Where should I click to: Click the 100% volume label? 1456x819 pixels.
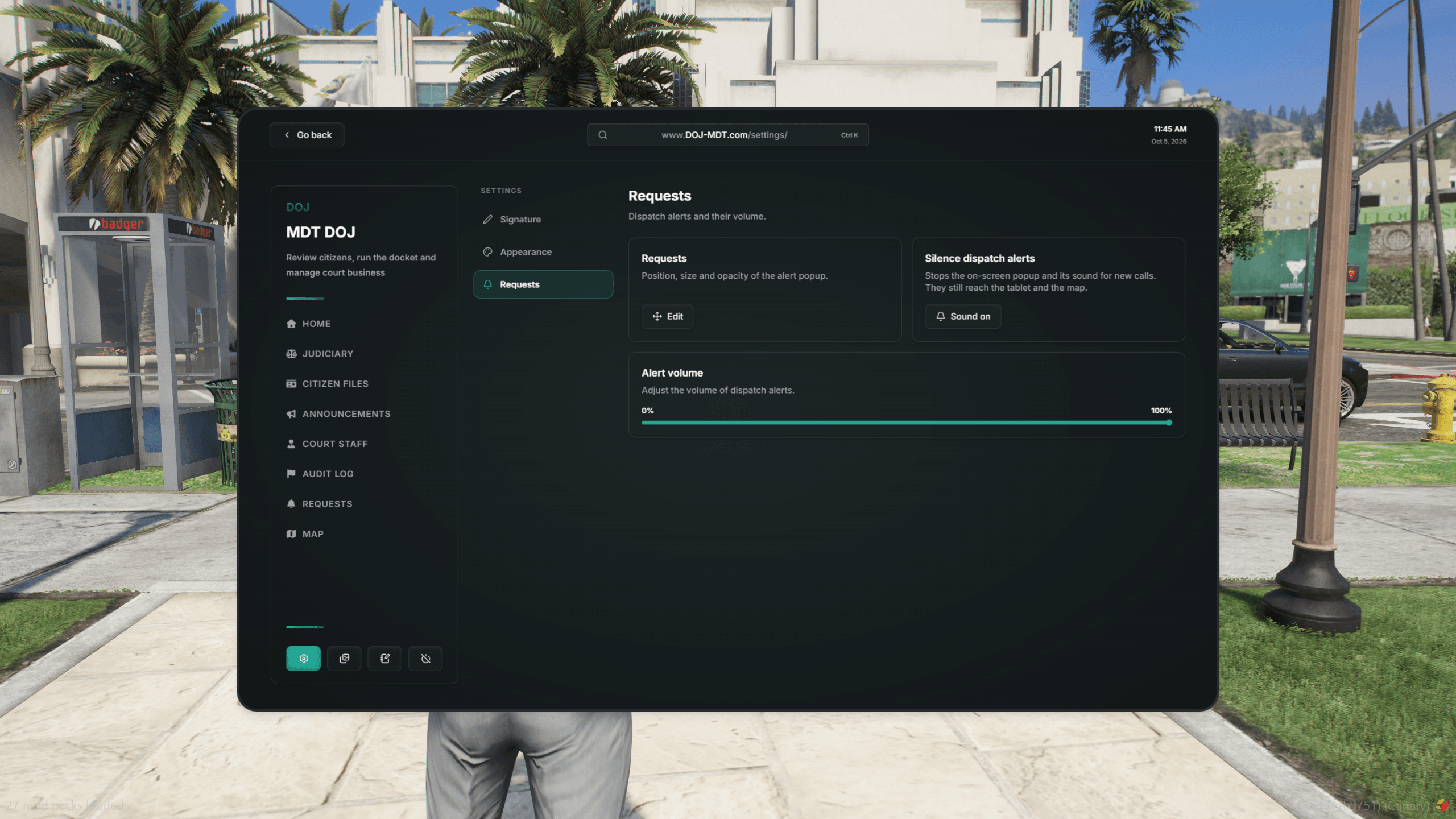click(1161, 411)
